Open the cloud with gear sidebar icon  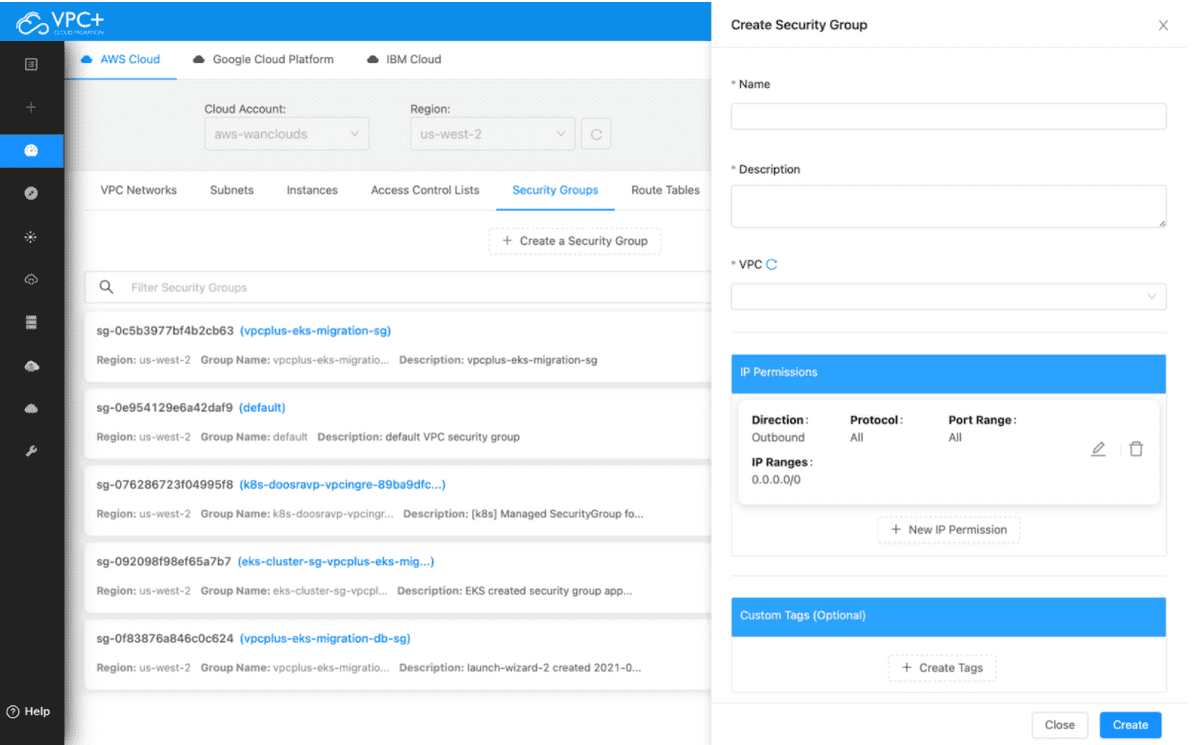31,366
